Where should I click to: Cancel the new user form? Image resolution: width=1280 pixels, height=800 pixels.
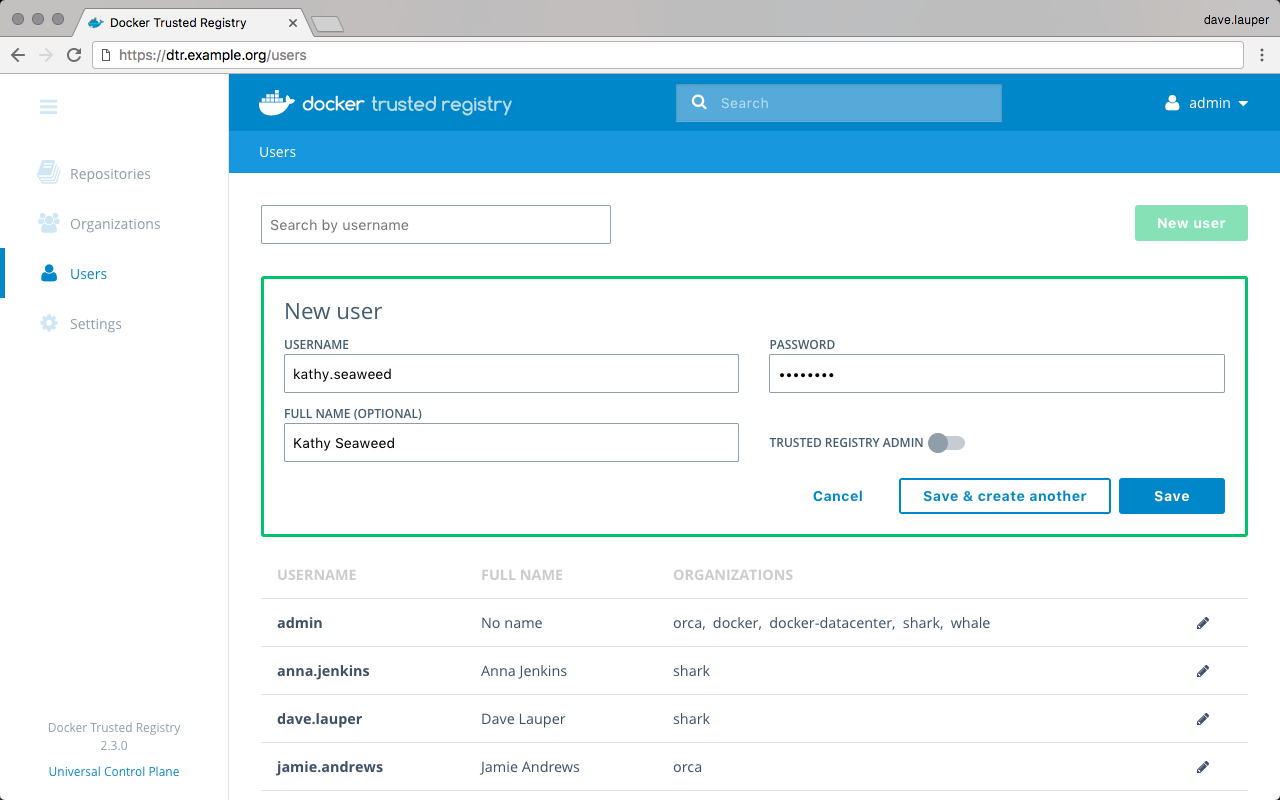(837, 496)
